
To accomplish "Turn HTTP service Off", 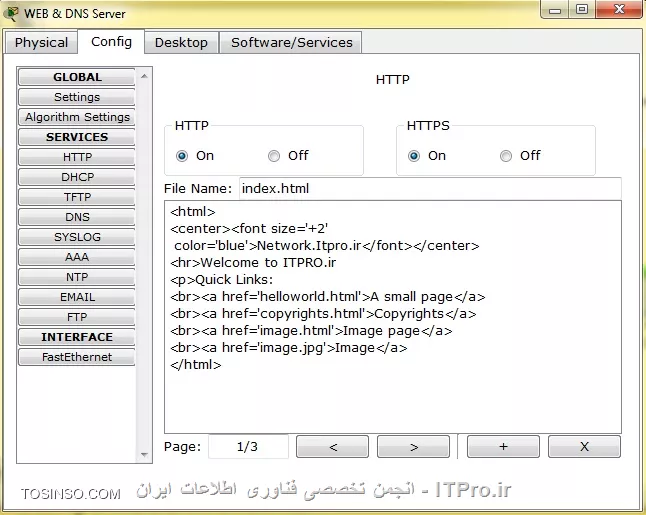I will click(x=274, y=156).
